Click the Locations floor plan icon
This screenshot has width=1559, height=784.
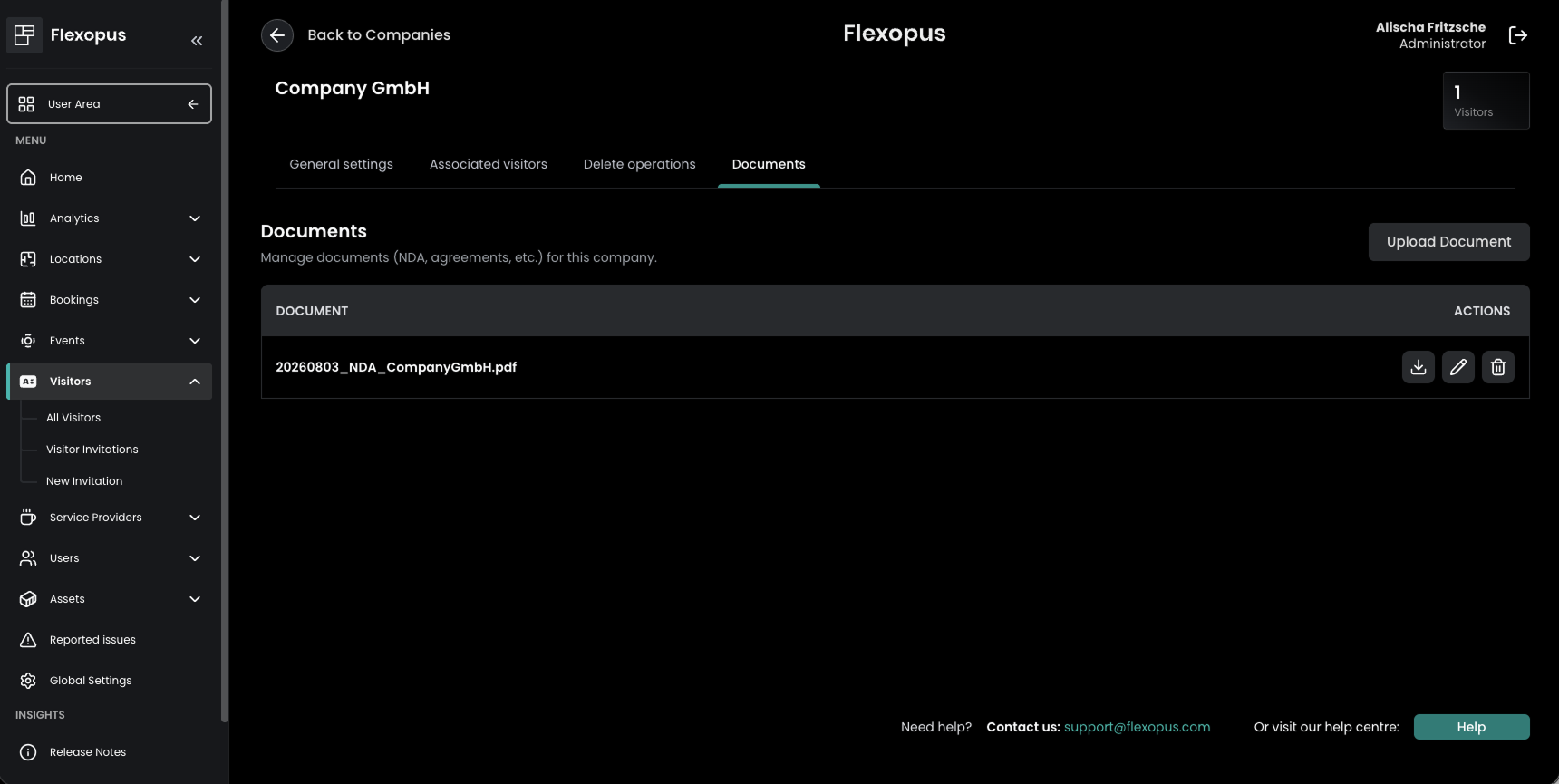pyautogui.click(x=28, y=259)
